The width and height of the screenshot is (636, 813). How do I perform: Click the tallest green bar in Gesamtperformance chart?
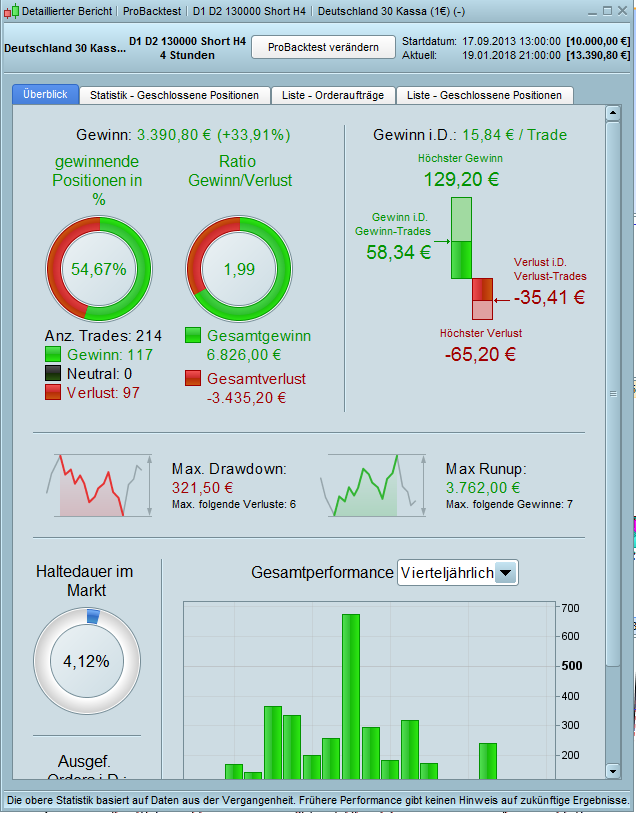[x=351, y=696]
